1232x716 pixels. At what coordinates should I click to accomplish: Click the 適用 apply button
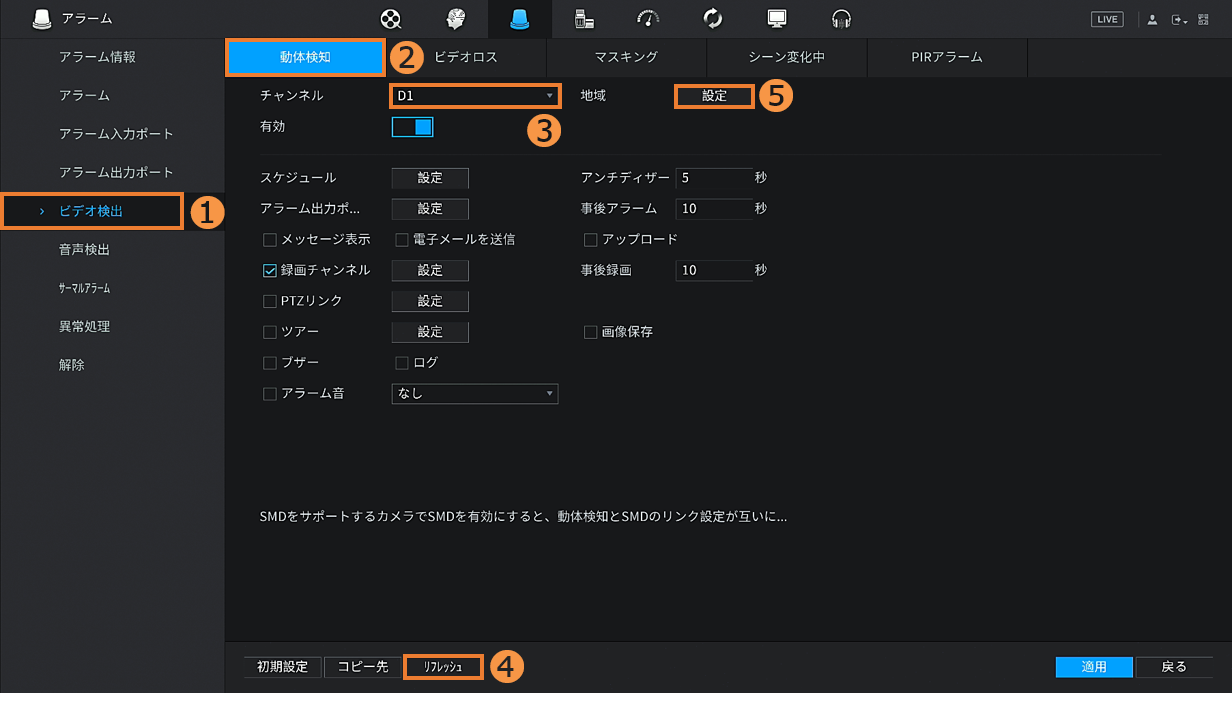pyautogui.click(x=1094, y=667)
